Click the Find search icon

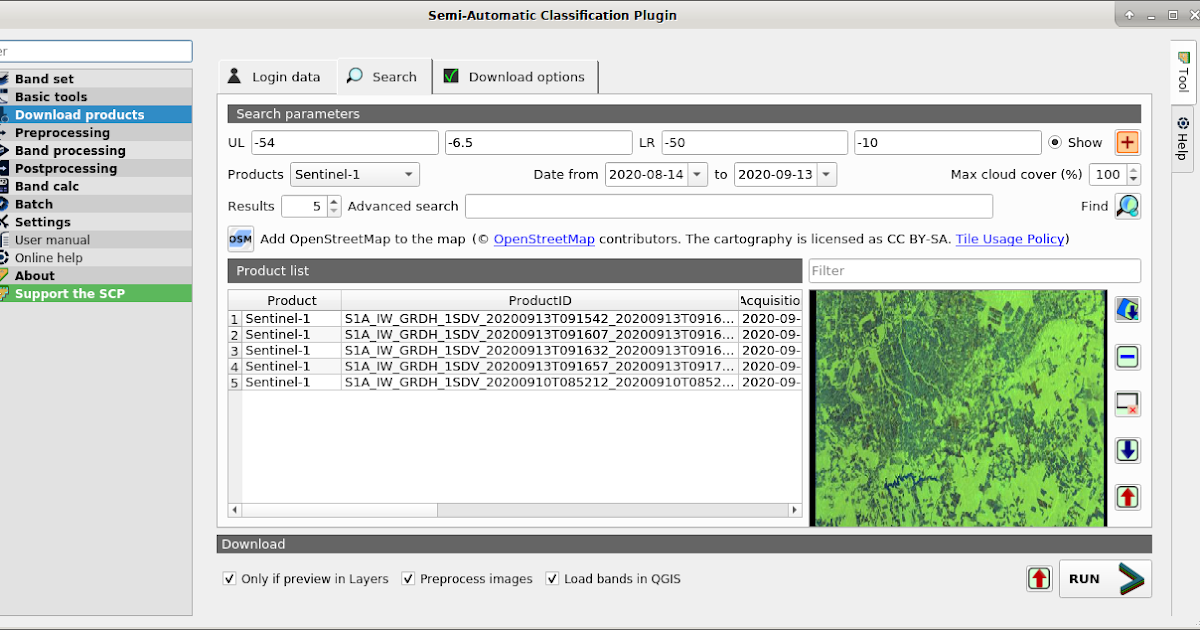point(1128,206)
